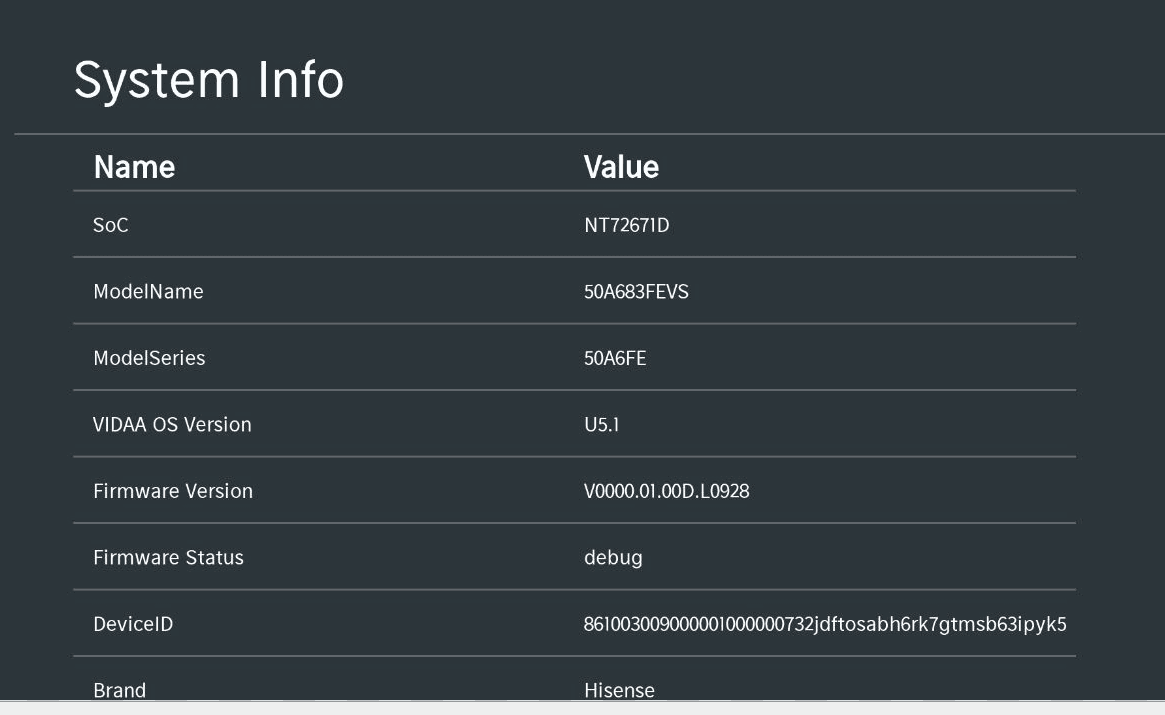Select the debug firmware status value
1165x715 pixels.
point(613,557)
